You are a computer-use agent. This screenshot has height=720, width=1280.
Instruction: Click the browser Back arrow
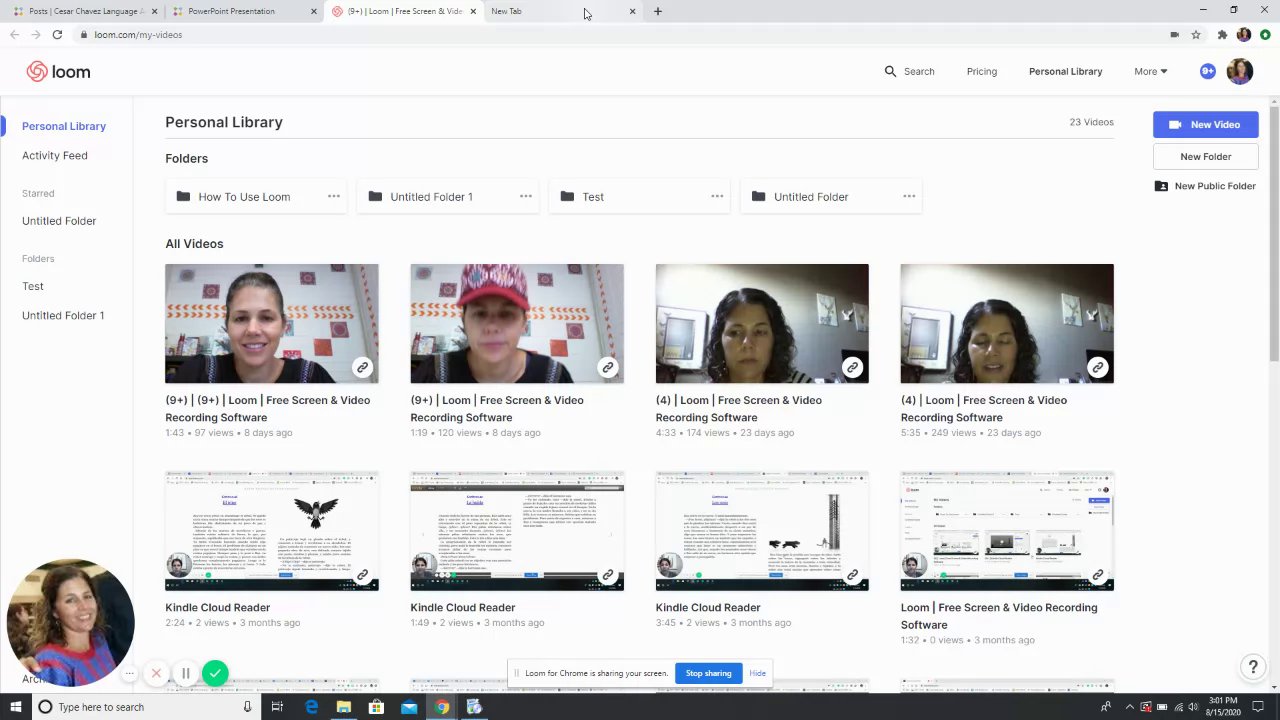tap(14, 34)
